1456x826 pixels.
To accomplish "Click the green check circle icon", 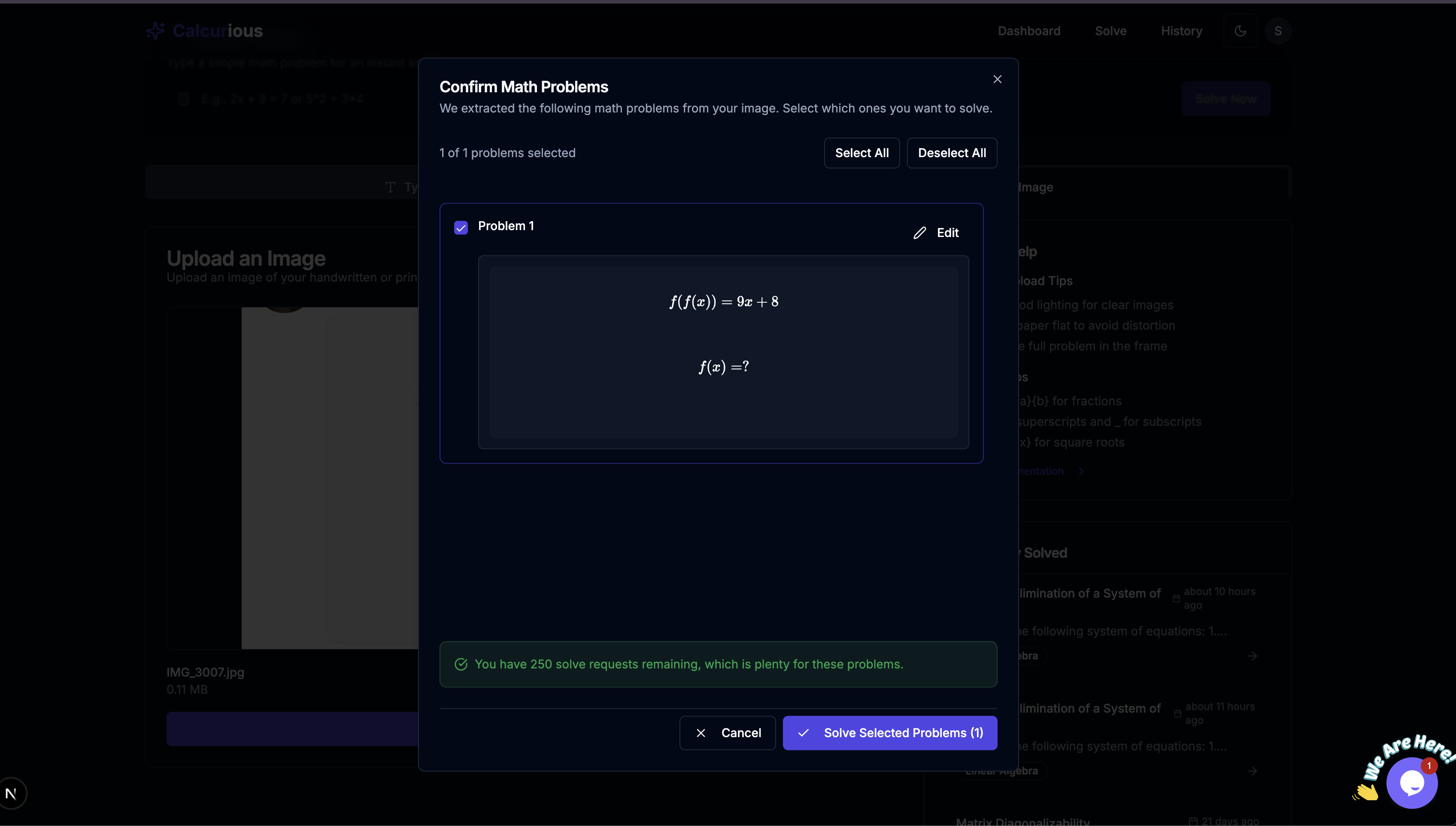I will (x=461, y=664).
